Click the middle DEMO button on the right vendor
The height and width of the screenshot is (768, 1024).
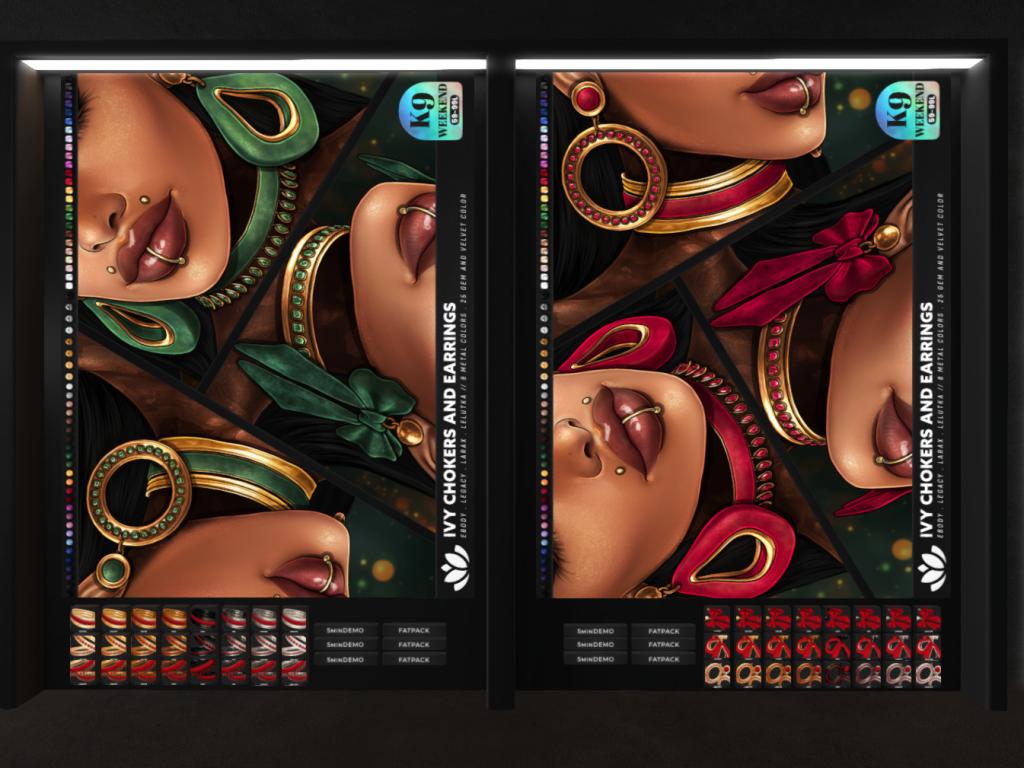595,645
